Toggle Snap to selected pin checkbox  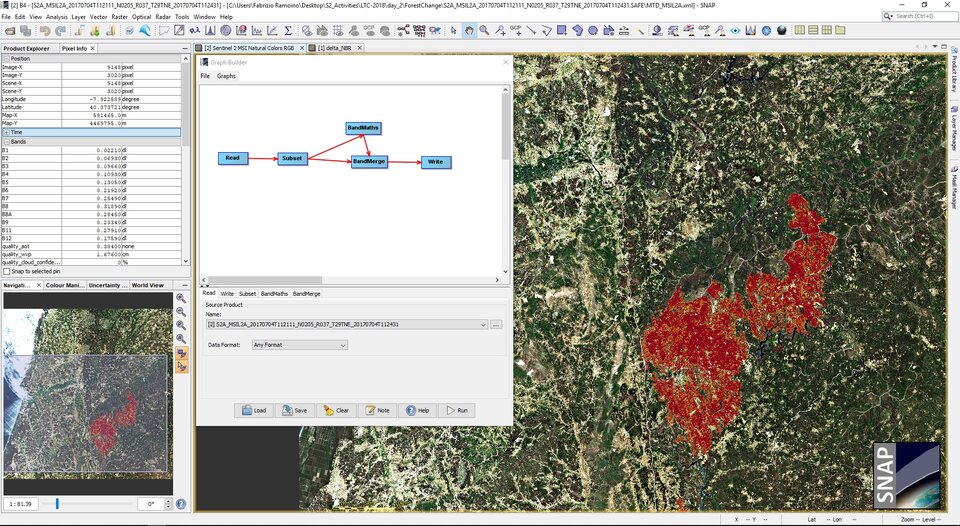tap(7, 271)
